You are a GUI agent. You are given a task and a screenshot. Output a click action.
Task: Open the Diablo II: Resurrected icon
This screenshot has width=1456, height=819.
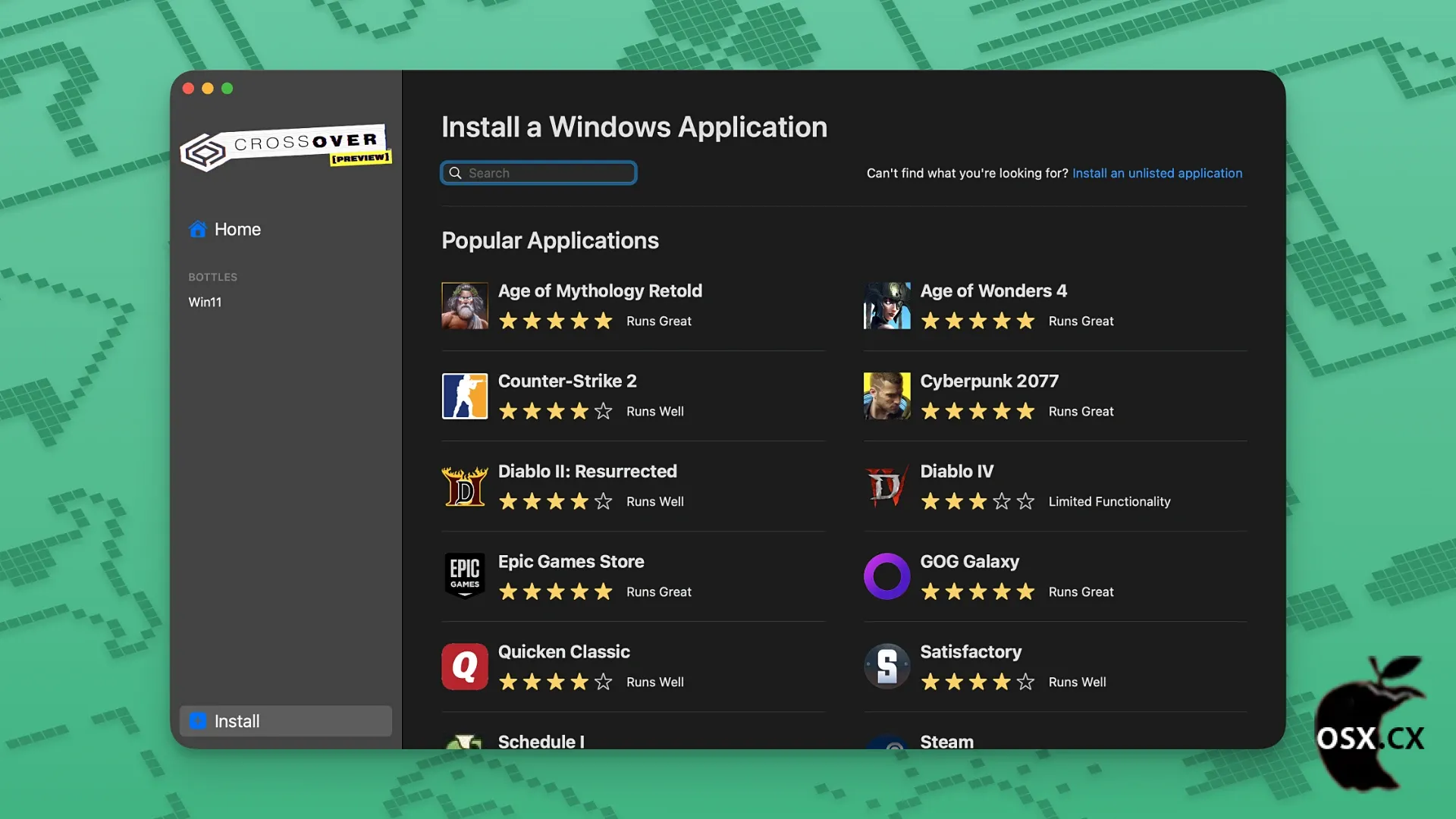click(465, 486)
